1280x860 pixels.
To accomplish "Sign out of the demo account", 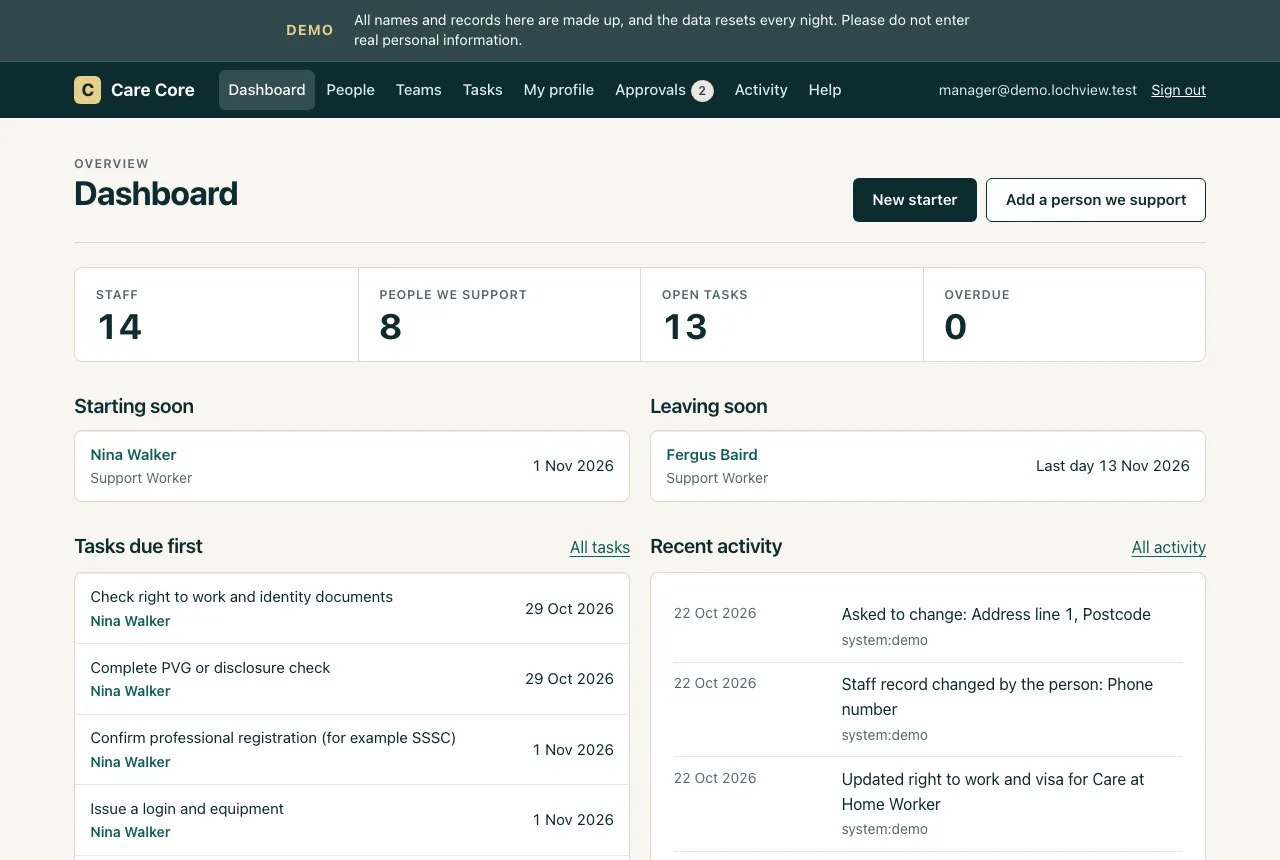I will [x=1178, y=90].
